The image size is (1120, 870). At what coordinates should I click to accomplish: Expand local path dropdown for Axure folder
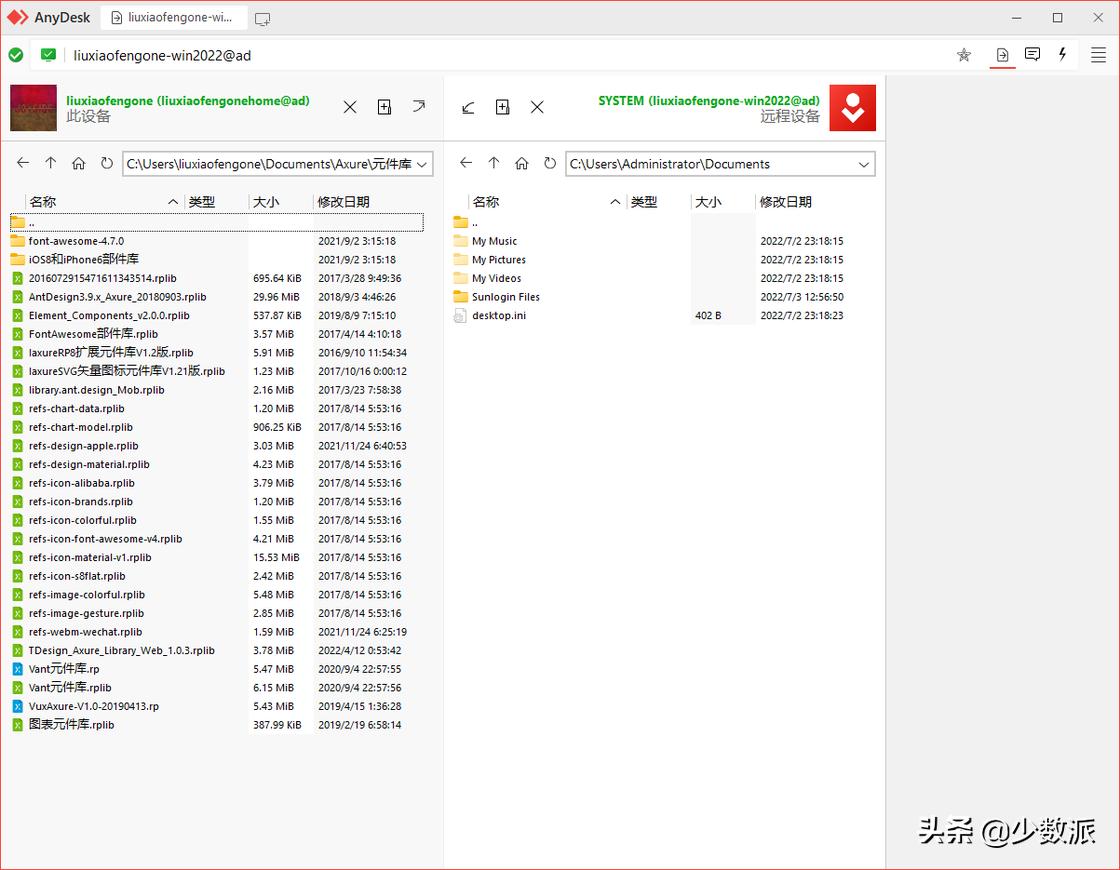pos(422,164)
